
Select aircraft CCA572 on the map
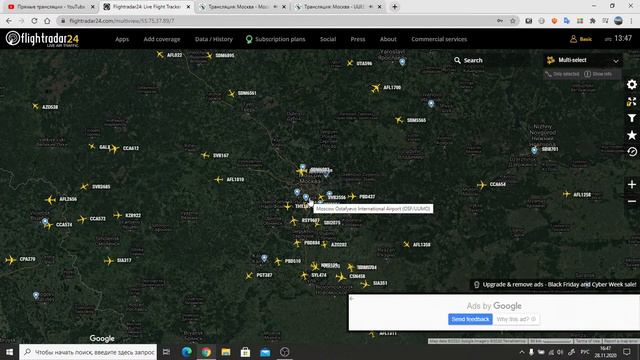82,219
